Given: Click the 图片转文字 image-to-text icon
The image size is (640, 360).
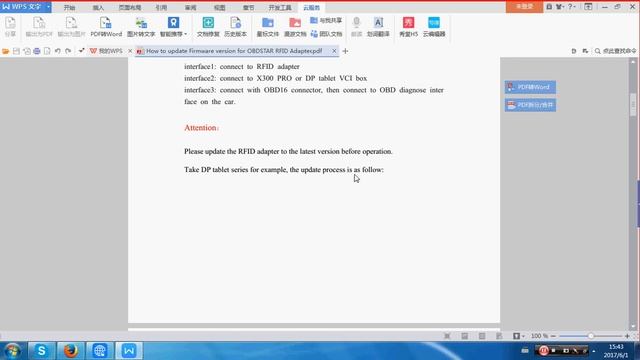Looking at the screenshot, I should [141, 27].
